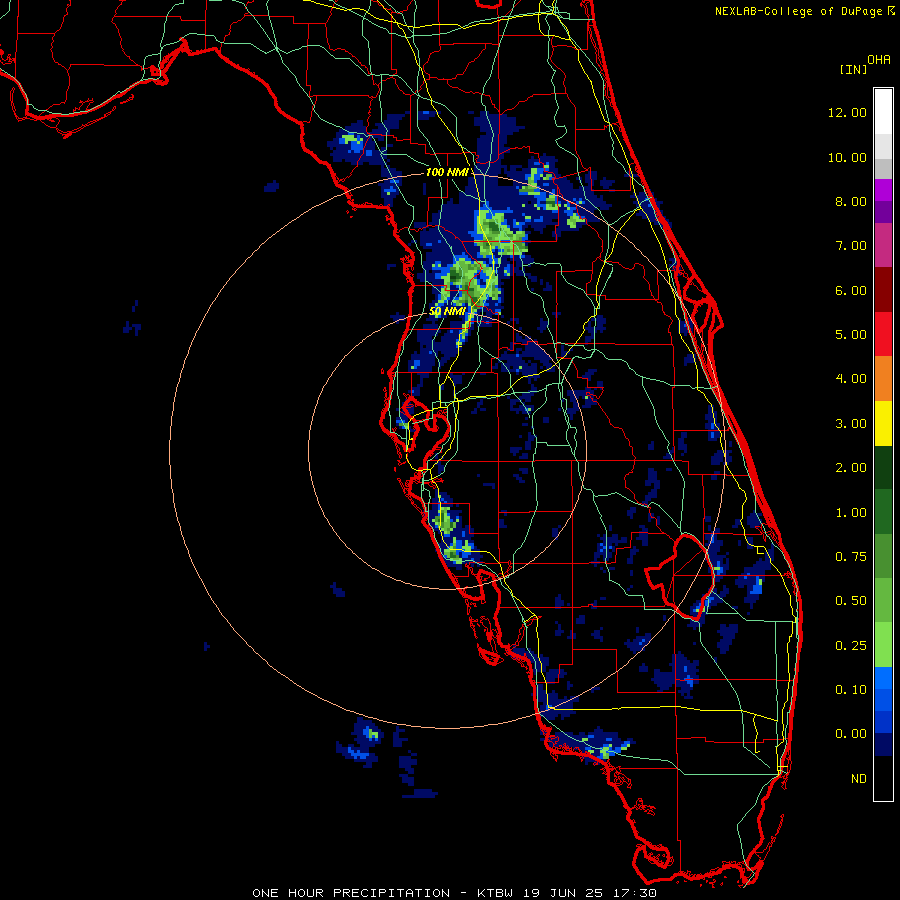The height and width of the screenshot is (900, 900).
Task: Click the 50 NMI range ring label
Action: pos(447,311)
